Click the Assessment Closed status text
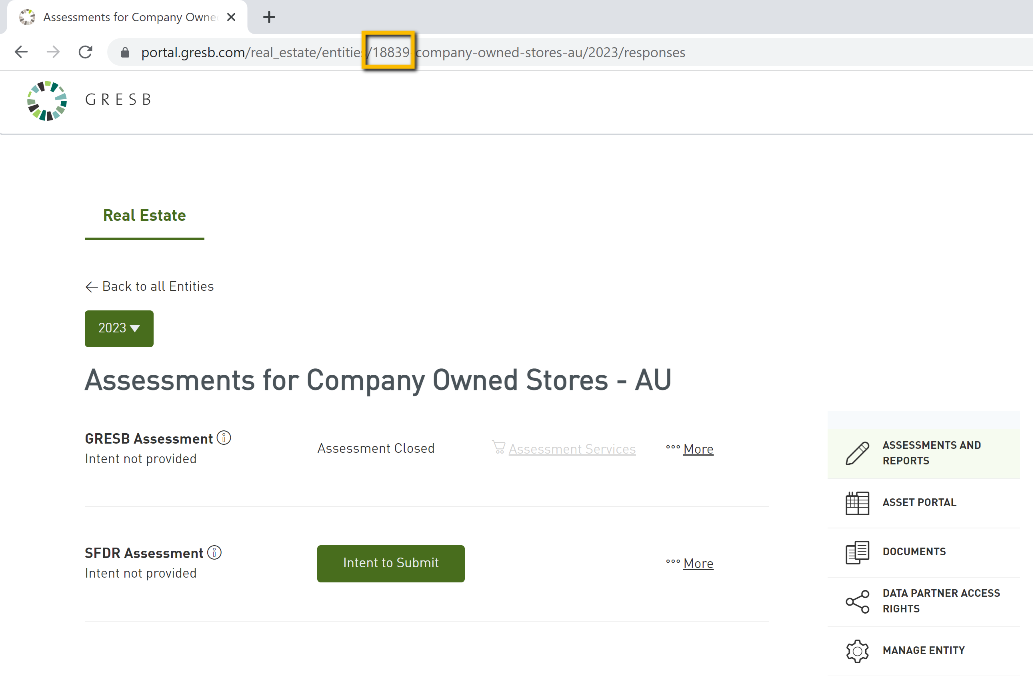The width and height of the screenshot is (1033, 676). (376, 448)
